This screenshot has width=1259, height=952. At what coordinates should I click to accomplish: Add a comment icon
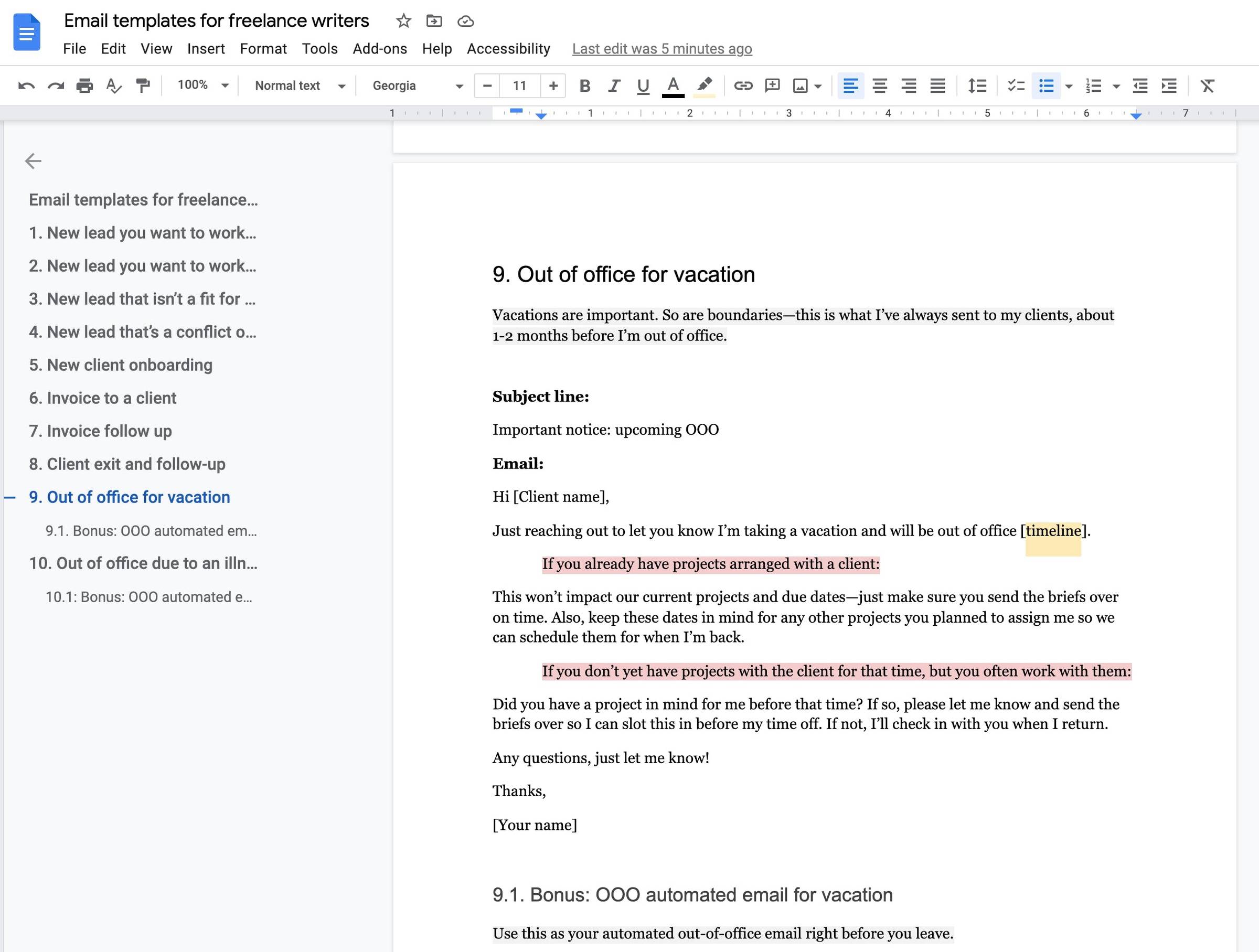tap(772, 86)
